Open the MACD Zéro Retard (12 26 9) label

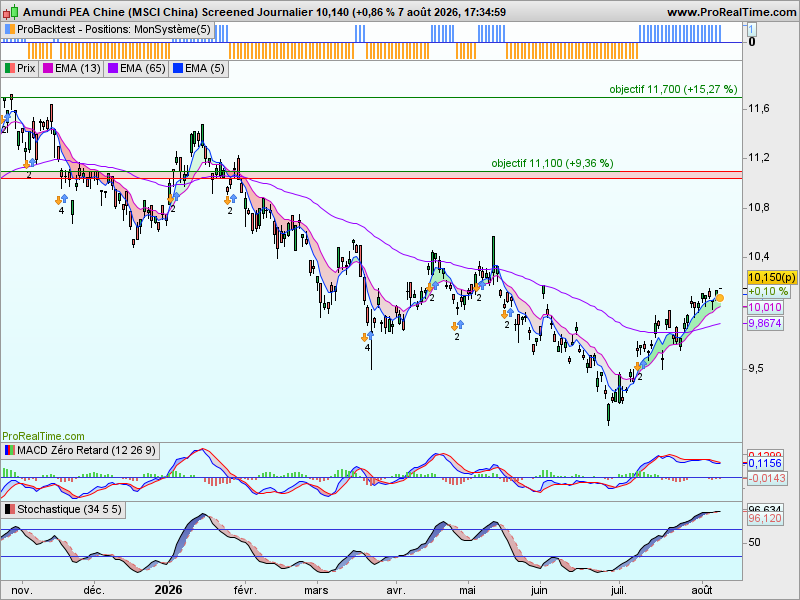[x=81, y=451]
